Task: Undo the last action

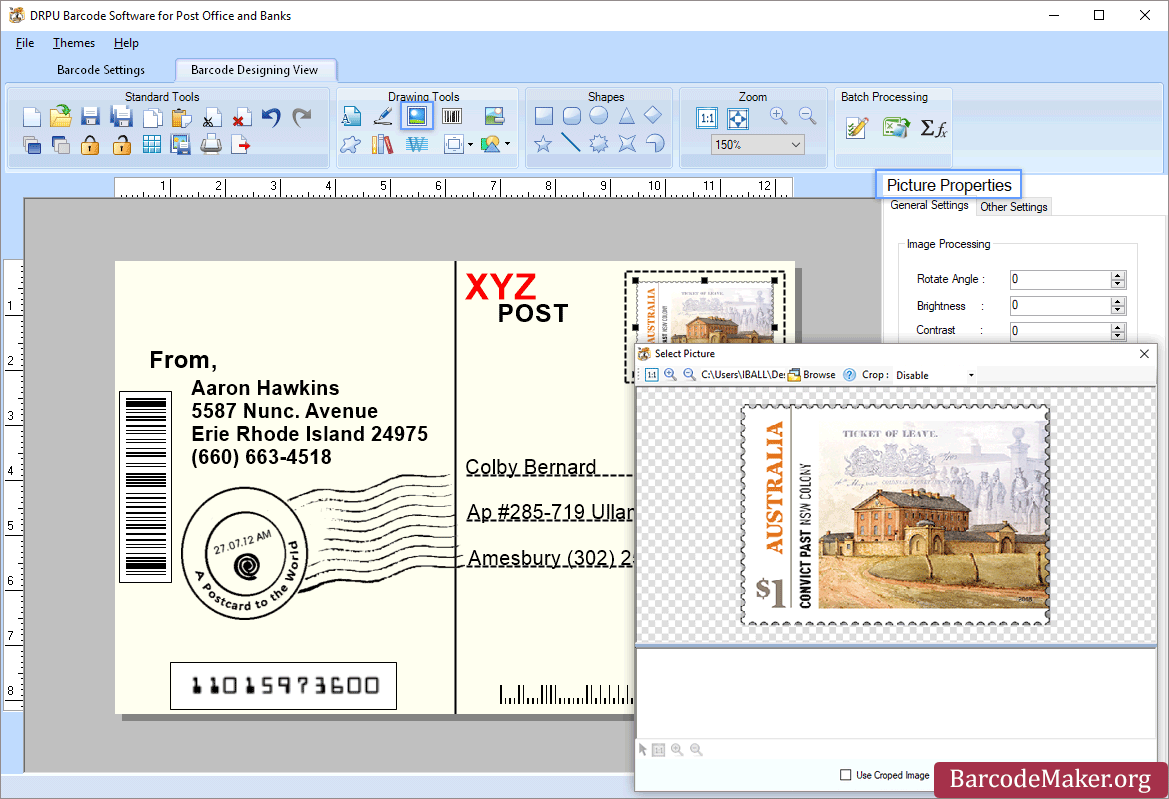Action: click(x=271, y=117)
